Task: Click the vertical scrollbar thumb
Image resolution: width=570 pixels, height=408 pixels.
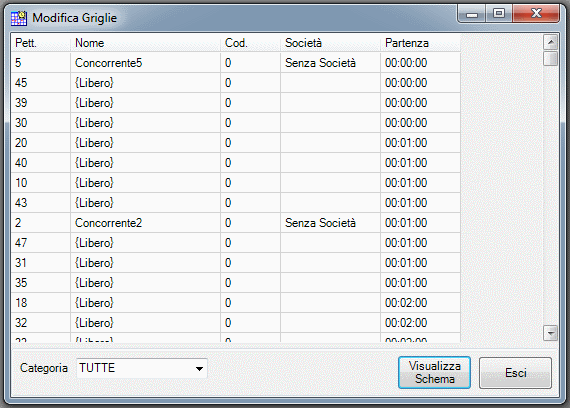Action: pos(550,59)
